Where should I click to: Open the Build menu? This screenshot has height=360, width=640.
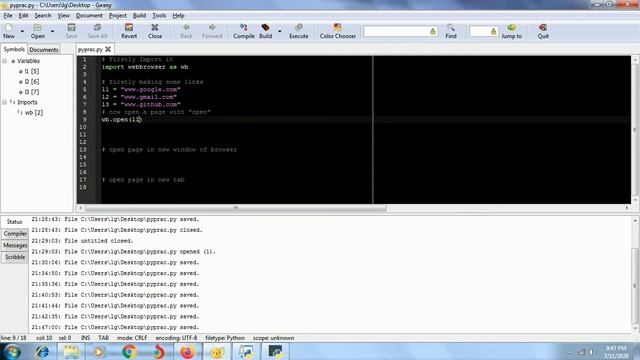(x=139, y=16)
